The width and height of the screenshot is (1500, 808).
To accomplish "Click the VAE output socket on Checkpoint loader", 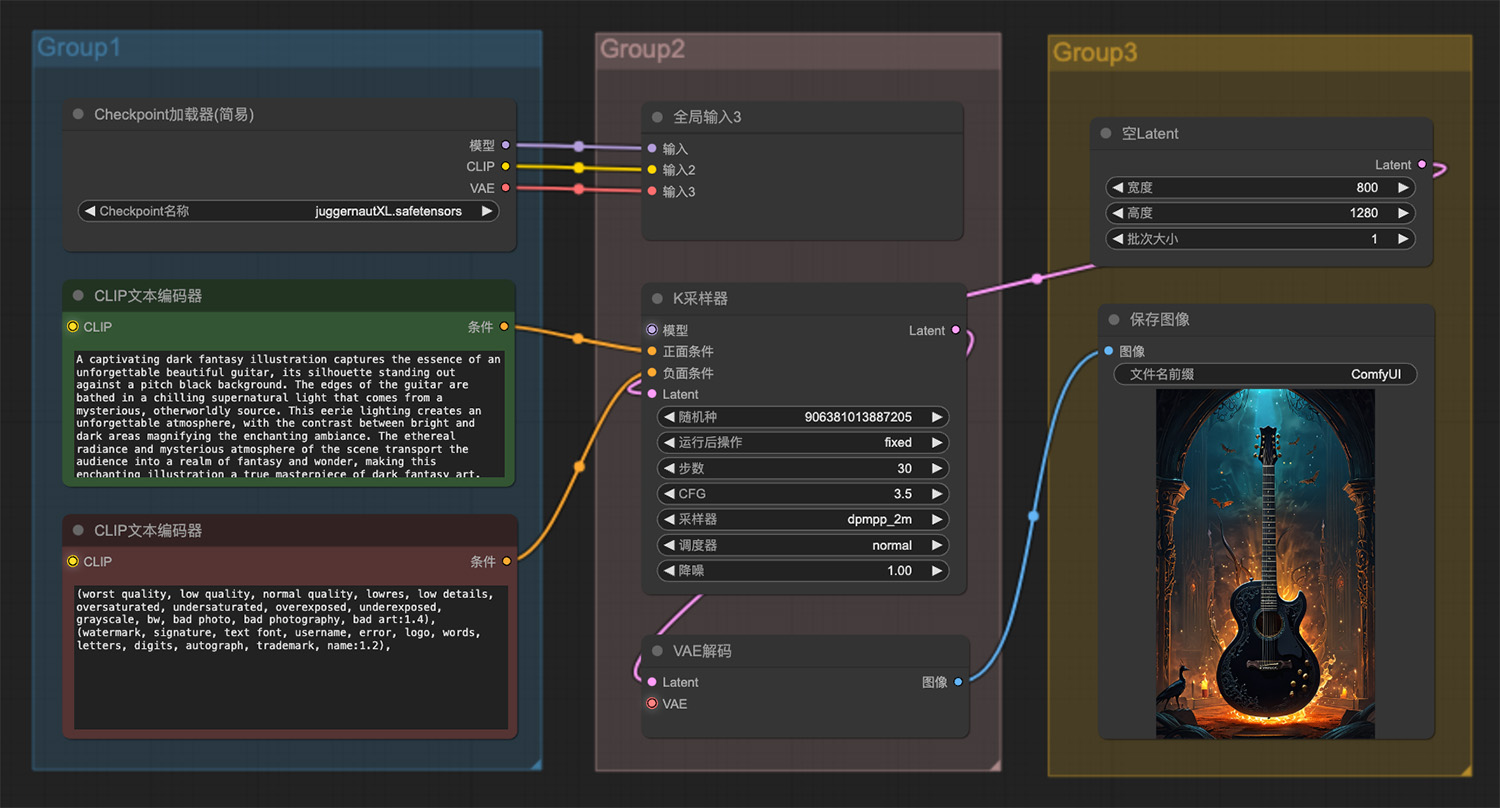I will click(505, 188).
